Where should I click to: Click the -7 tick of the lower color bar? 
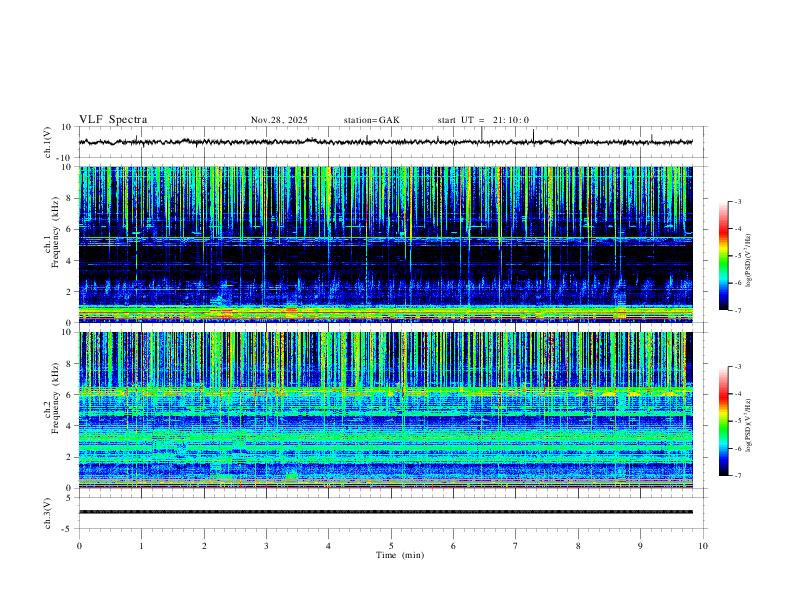click(737, 476)
